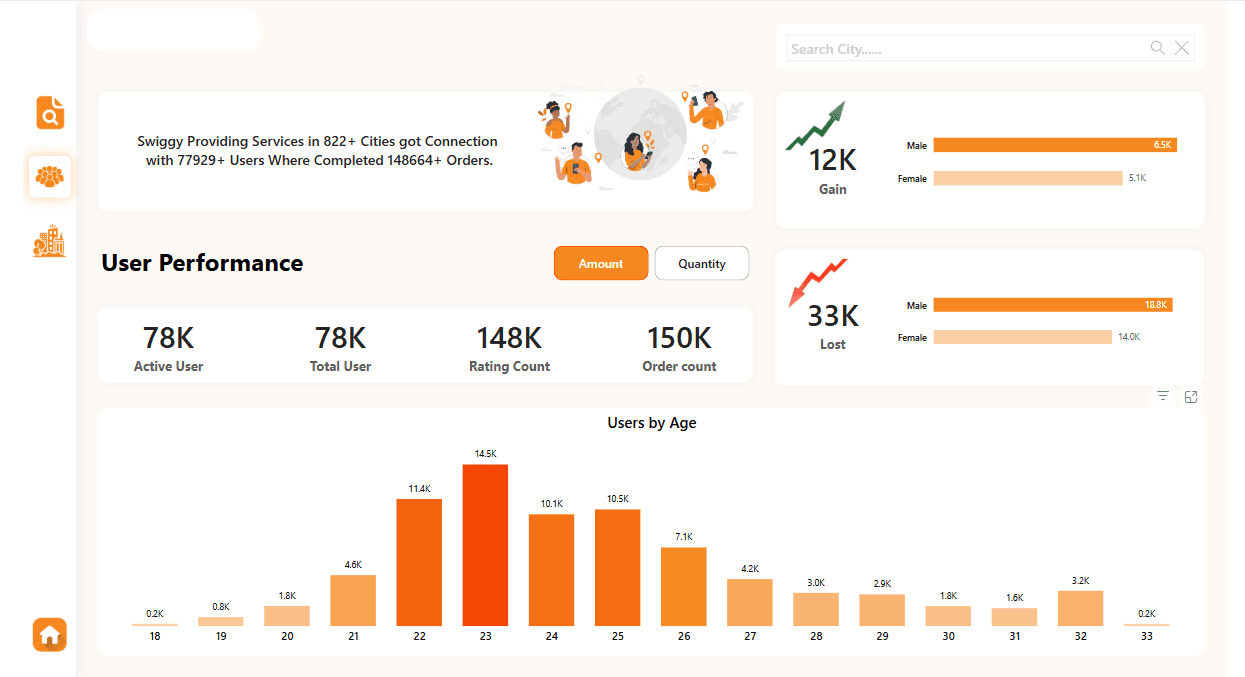This screenshot has height=677, width=1245.
Task: Select the age 22 bar
Action: coord(419,562)
